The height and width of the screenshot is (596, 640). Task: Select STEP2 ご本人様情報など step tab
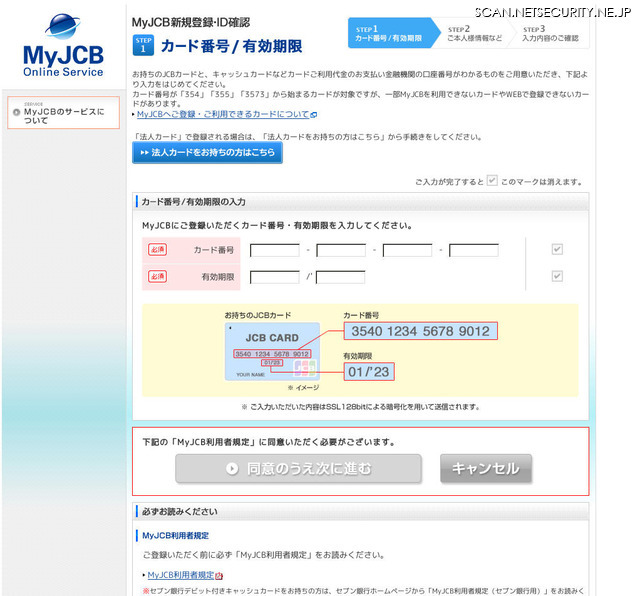tap(475, 33)
